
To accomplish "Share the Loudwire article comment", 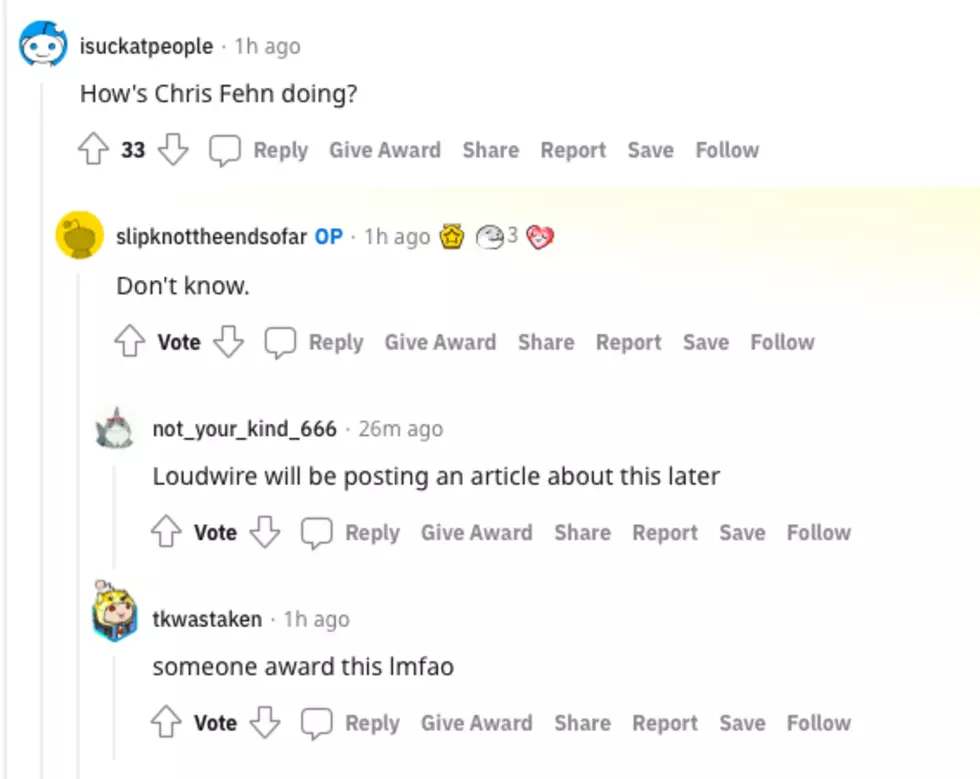I will tap(582, 533).
